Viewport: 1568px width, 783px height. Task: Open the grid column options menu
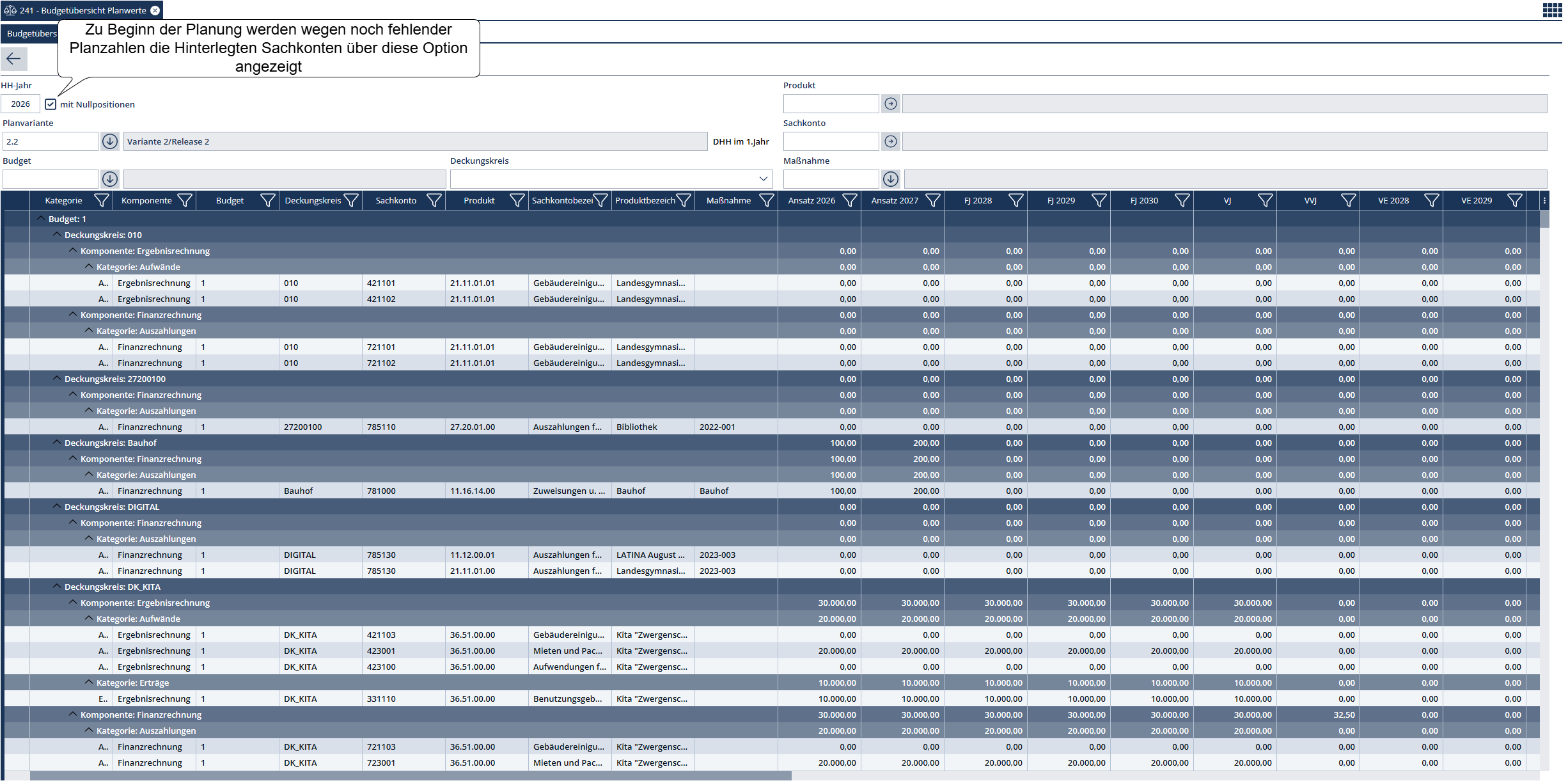click(1544, 201)
